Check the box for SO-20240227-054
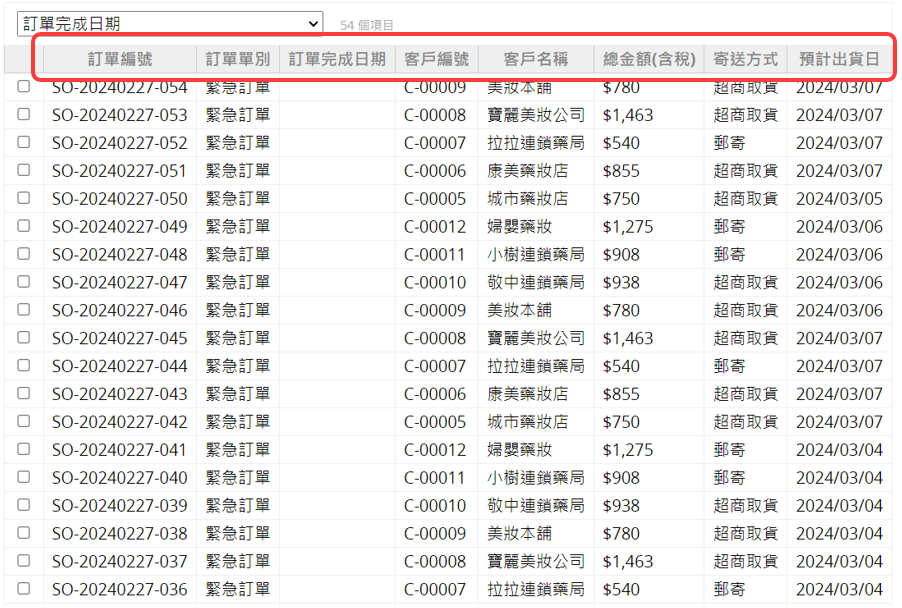Image resolution: width=902 pixels, height=608 pixels. (x=24, y=87)
